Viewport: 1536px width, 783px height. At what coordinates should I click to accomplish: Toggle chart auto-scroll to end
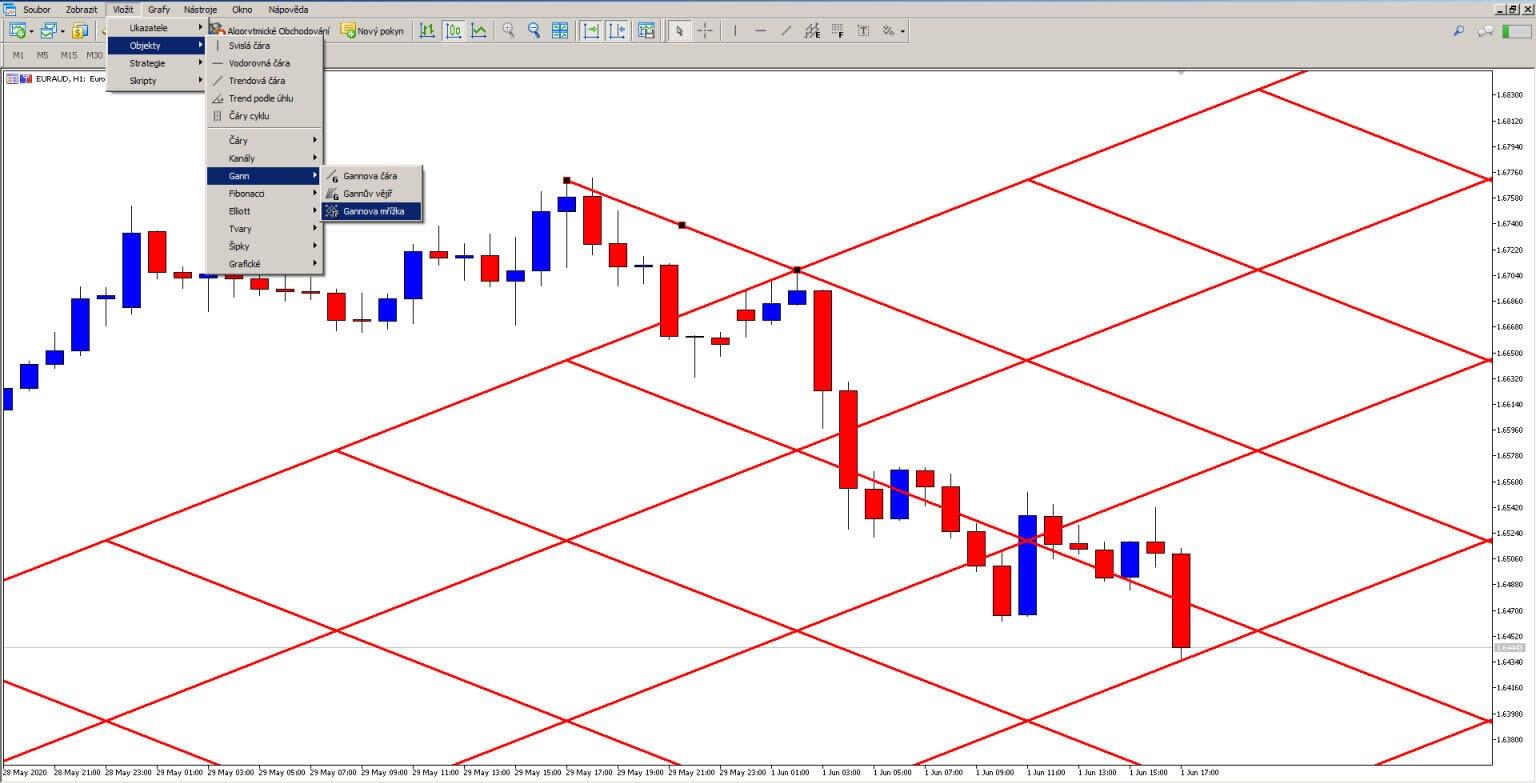(x=591, y=31)
